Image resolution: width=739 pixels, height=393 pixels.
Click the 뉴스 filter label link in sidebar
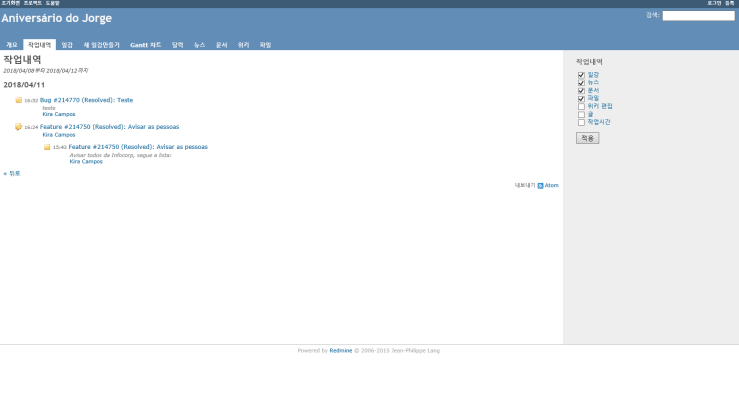(x=593, y=82)
